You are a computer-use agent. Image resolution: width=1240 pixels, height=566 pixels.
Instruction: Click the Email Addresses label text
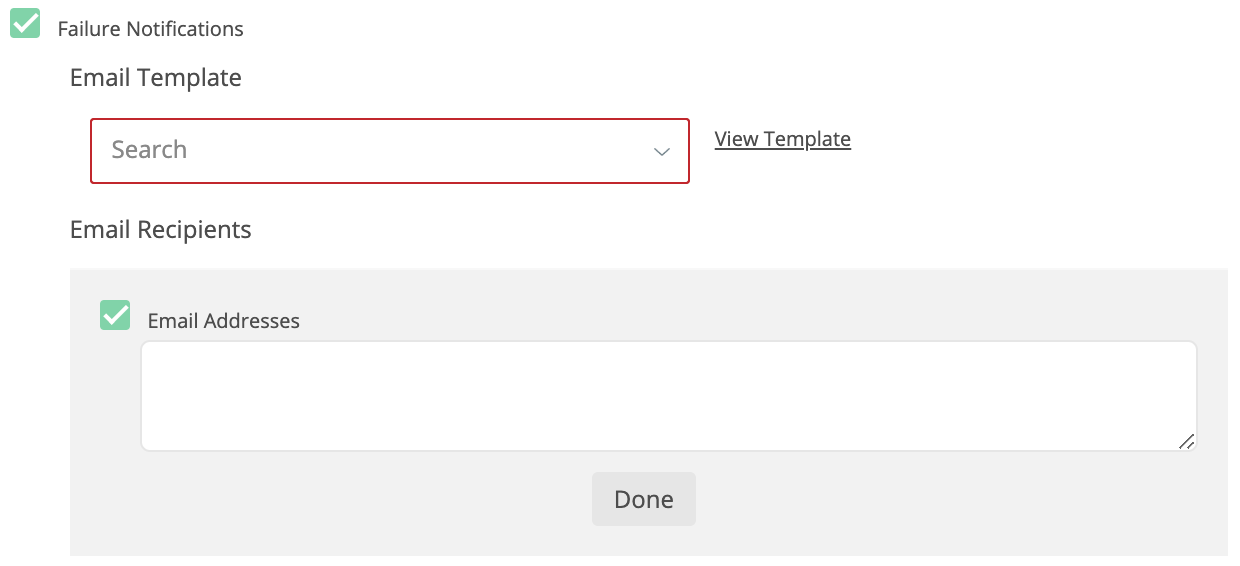tap(223, 321)
